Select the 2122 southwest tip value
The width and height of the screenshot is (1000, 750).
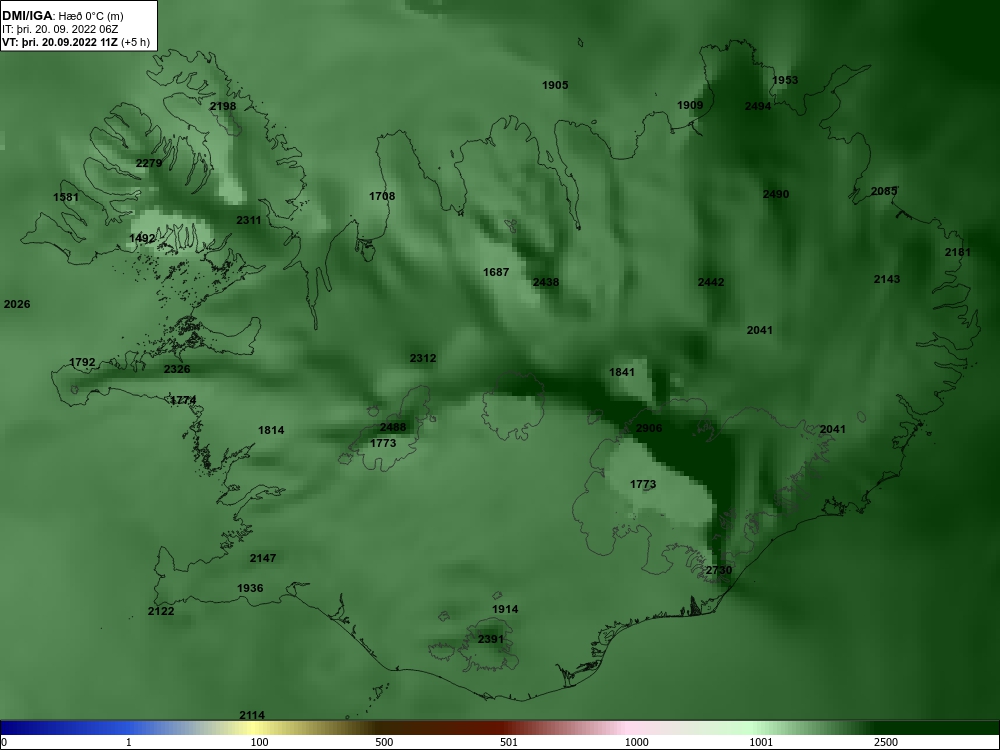161,611
